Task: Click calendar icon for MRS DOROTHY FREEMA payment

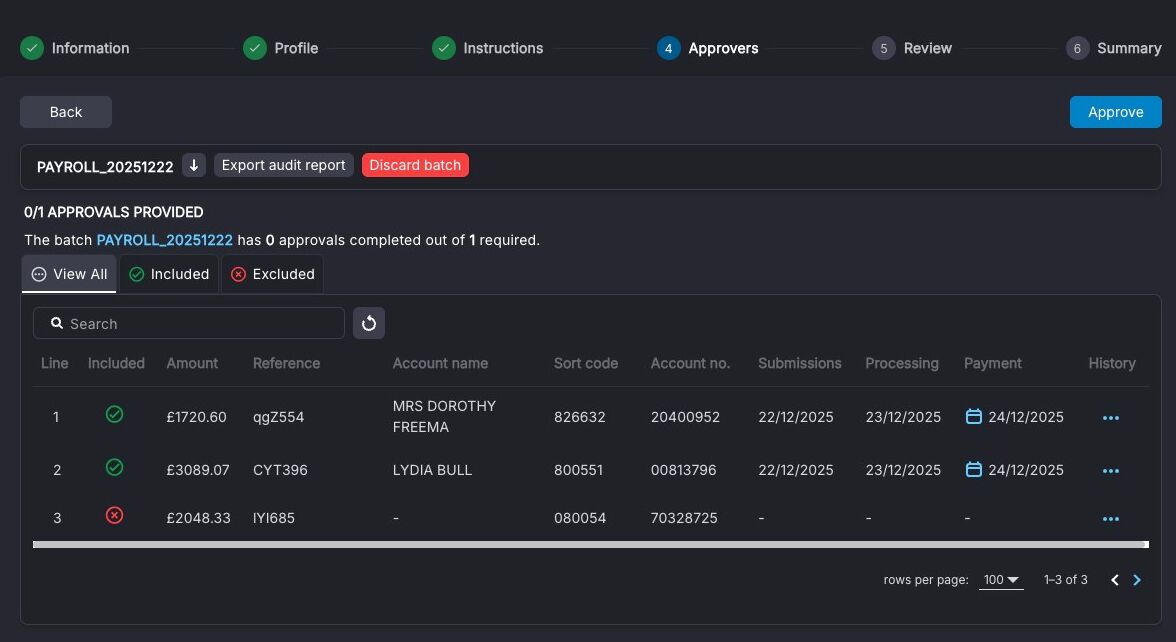Action: point(974,416)
